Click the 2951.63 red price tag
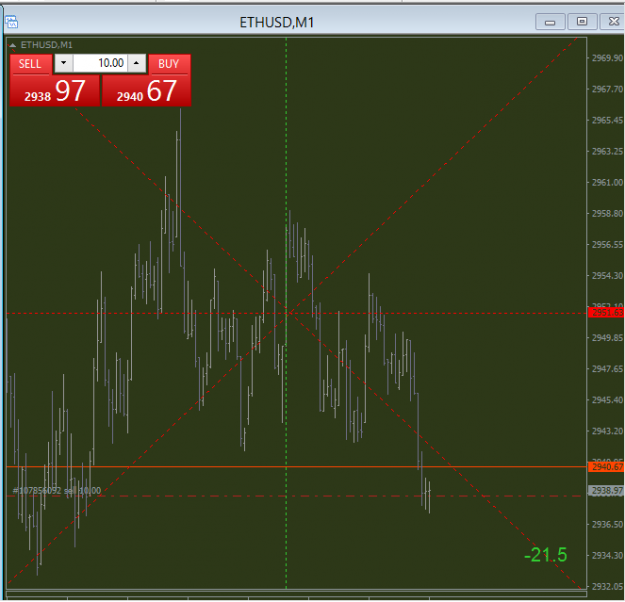Screen dimensions: 625x602 pos(606,313)
